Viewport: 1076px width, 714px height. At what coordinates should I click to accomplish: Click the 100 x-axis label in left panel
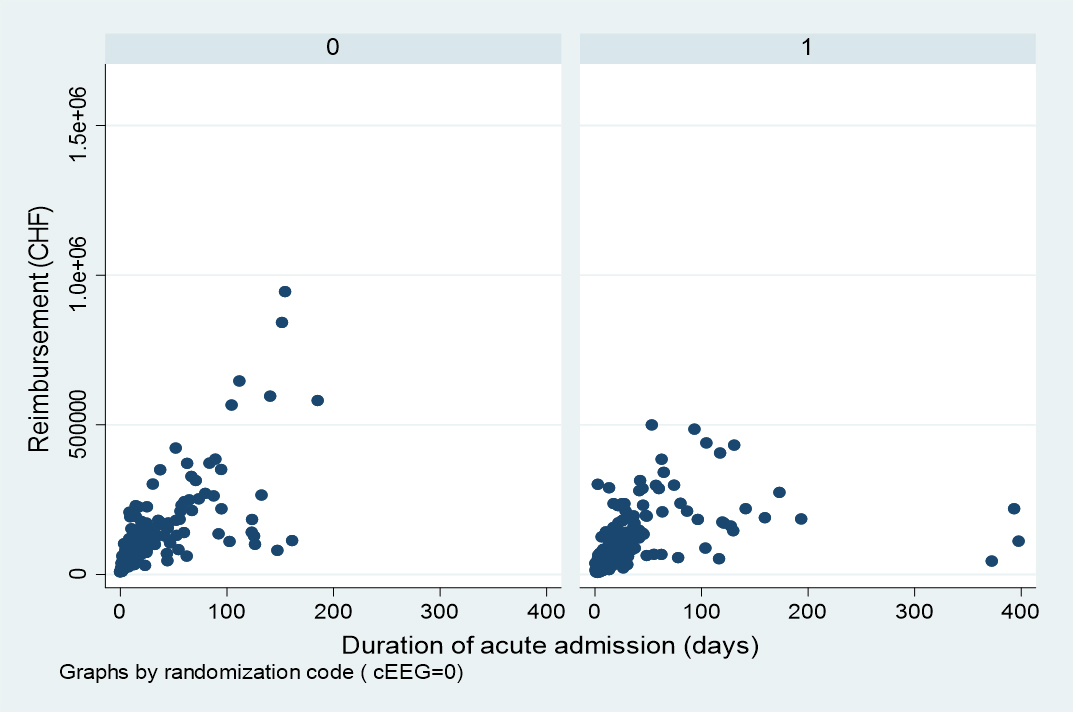tap(227, 609)
